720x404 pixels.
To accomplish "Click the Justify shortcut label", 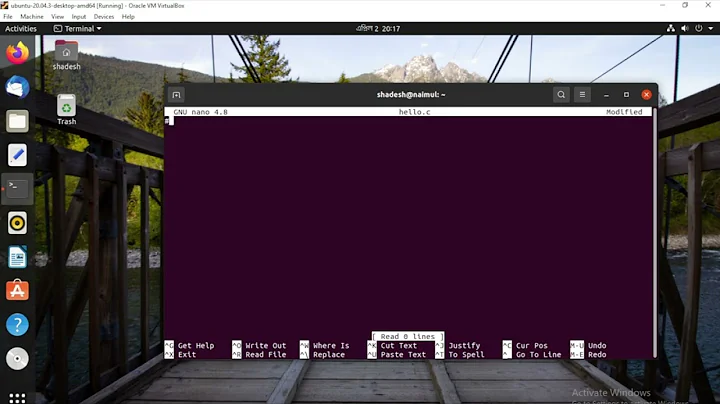I will pos(464,346).
